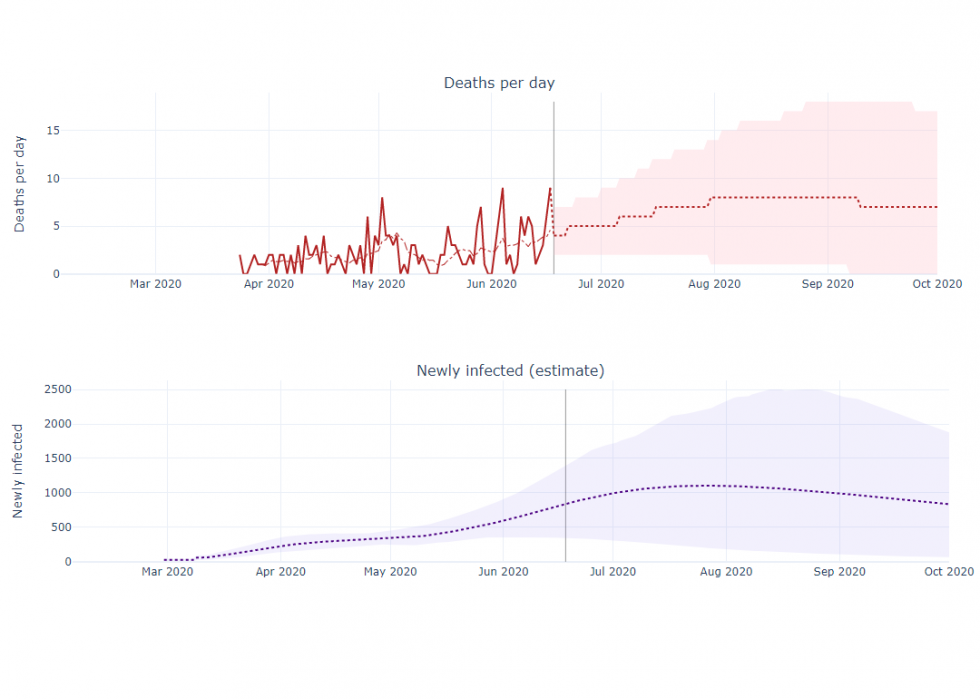Click "1000" y-axis tick on infections chart
Image resolution: width=980 pixels, height=699 pixels.
[x=55, y=493]
